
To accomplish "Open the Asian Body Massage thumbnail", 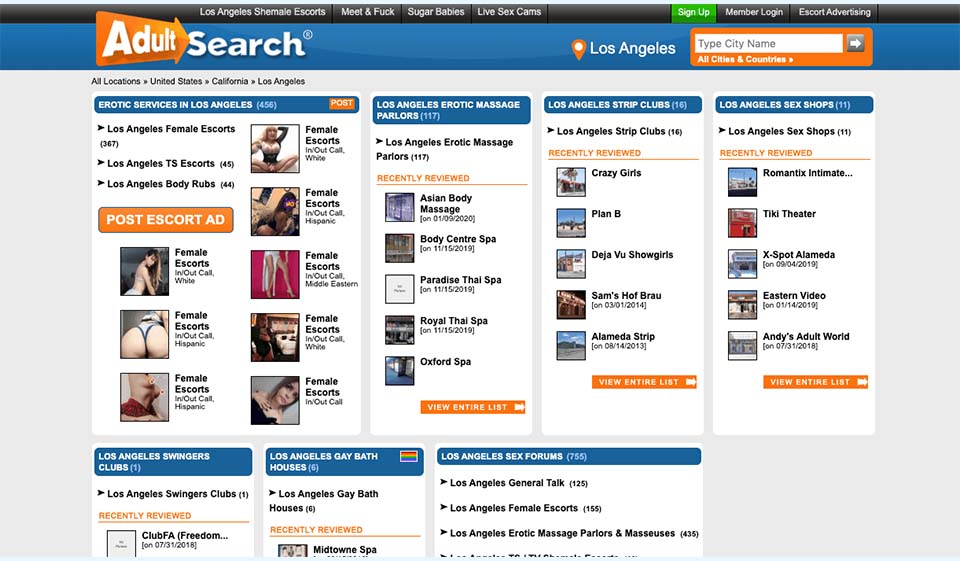I will coord(399,207).
